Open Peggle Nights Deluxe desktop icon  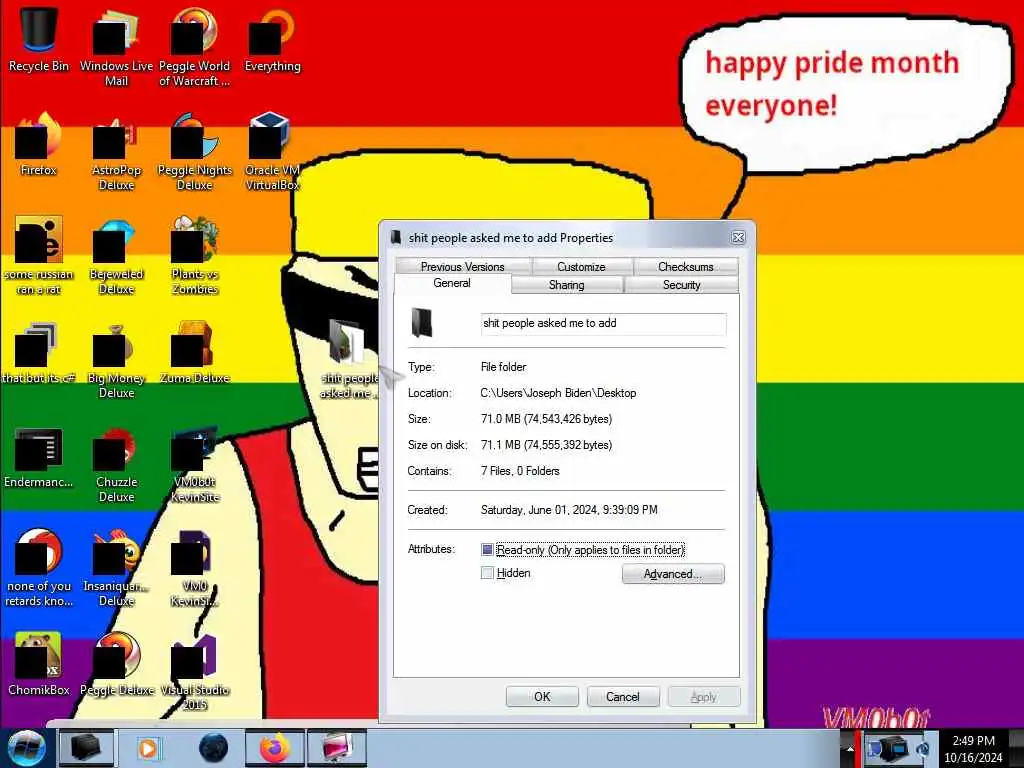point(195,150)
